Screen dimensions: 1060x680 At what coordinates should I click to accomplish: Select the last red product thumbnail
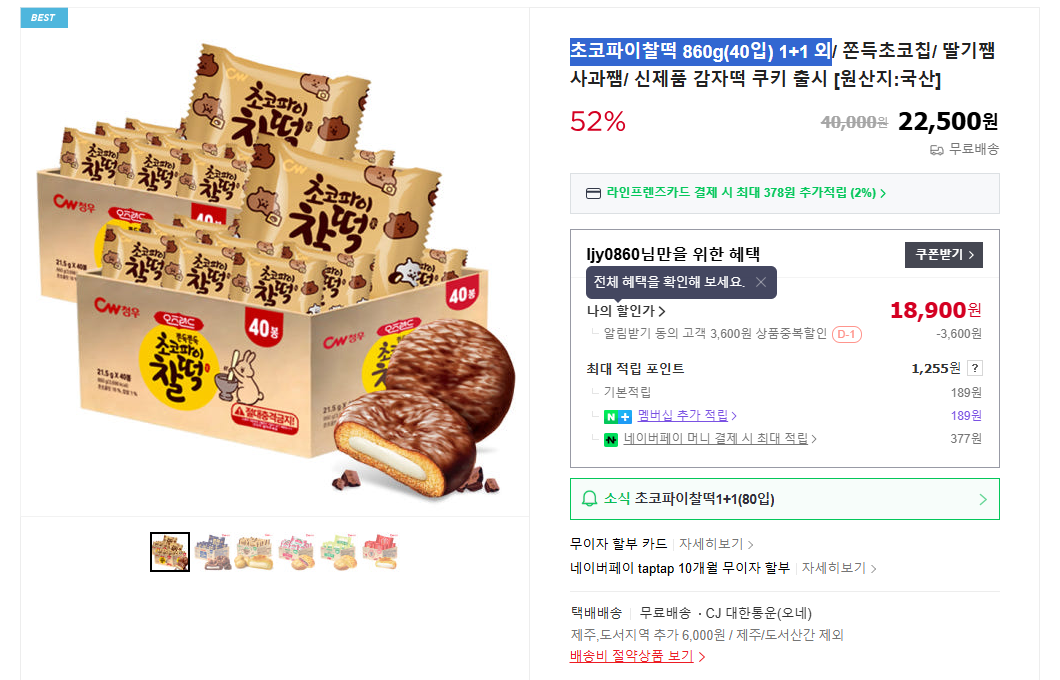(381, 552)
